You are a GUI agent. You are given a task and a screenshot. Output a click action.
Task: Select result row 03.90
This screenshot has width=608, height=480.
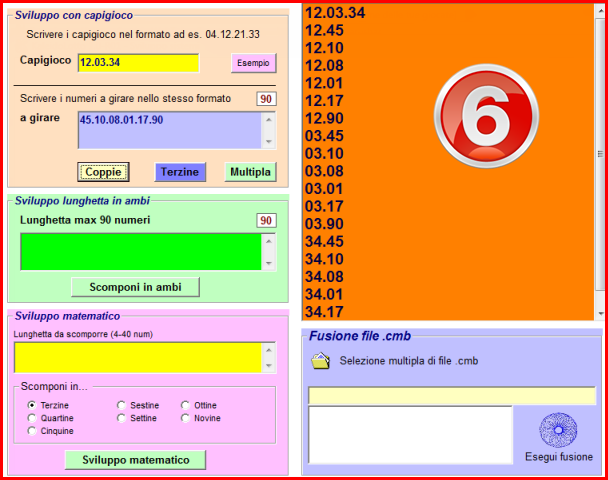324,224
